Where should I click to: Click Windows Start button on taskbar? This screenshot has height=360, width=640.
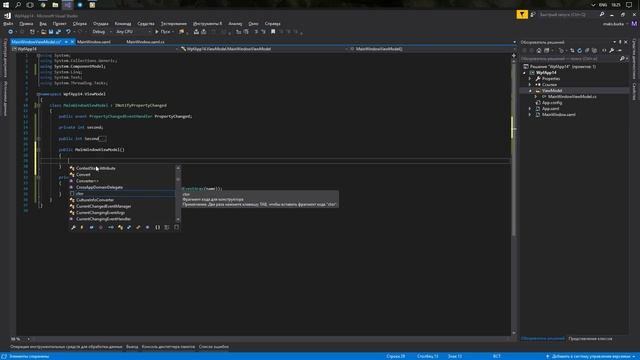(6, 5)
